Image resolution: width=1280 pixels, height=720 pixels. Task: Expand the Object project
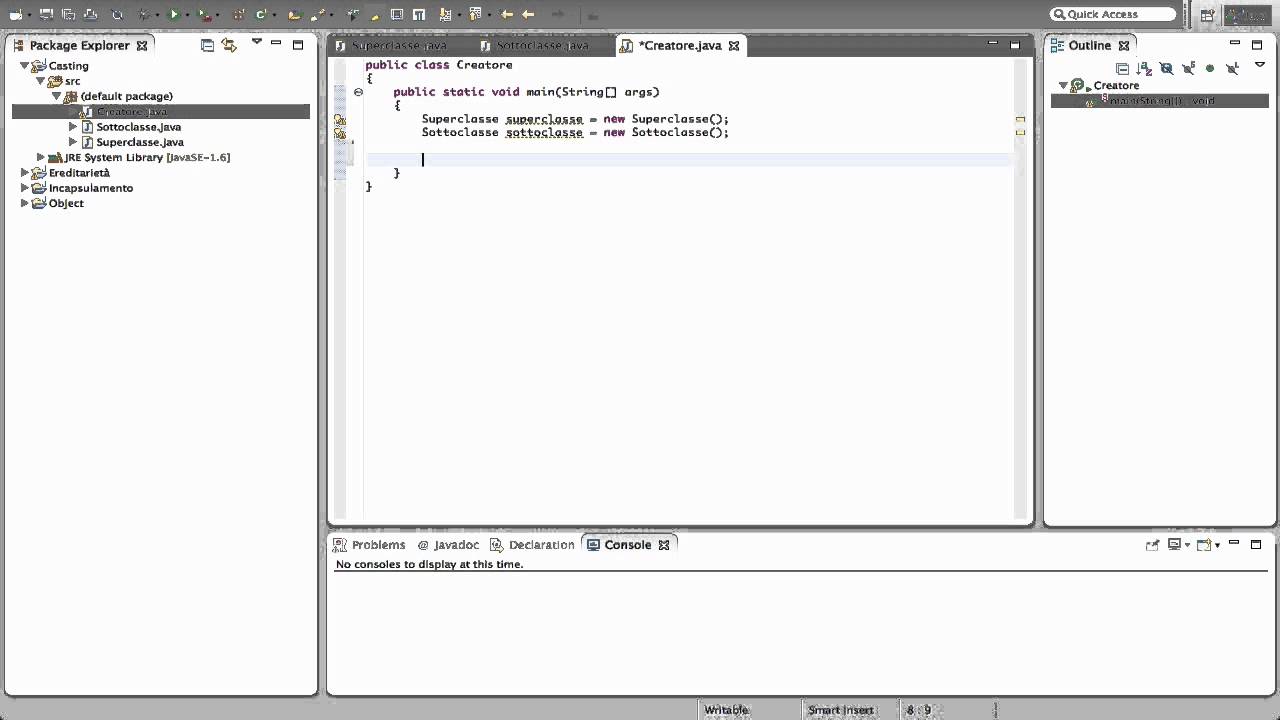[x=25, y=203]
